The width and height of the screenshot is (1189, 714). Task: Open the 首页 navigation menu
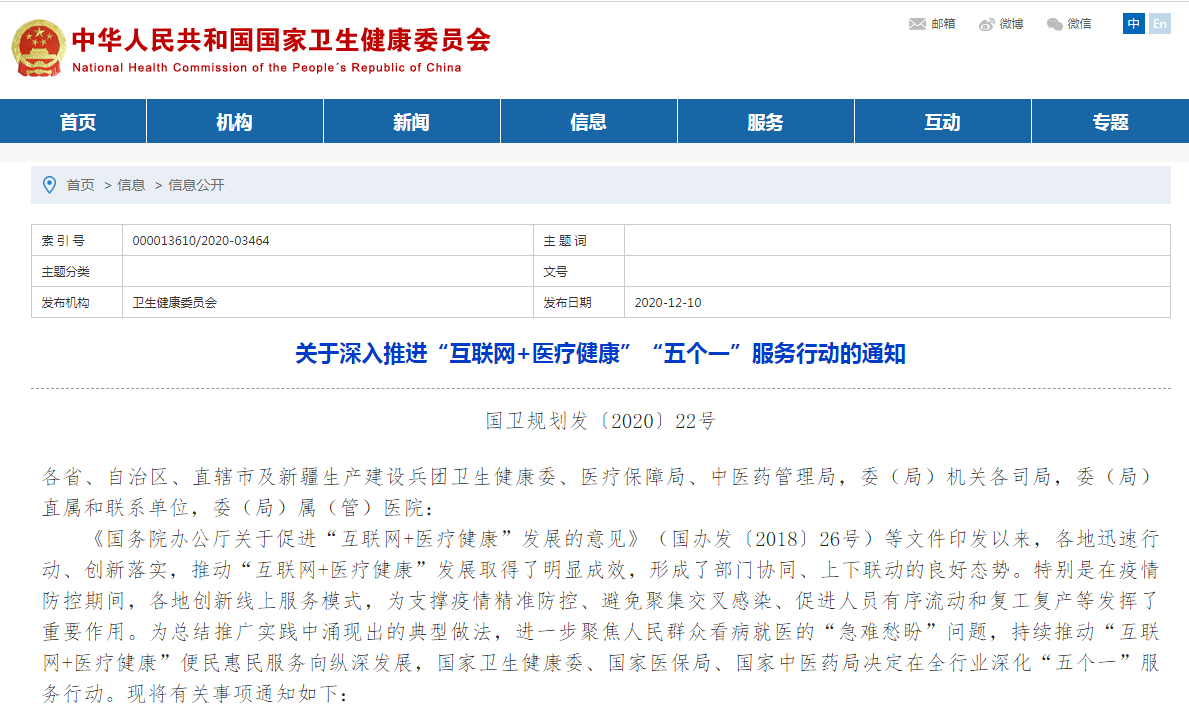pyautogui.click(x=77, y=122)
